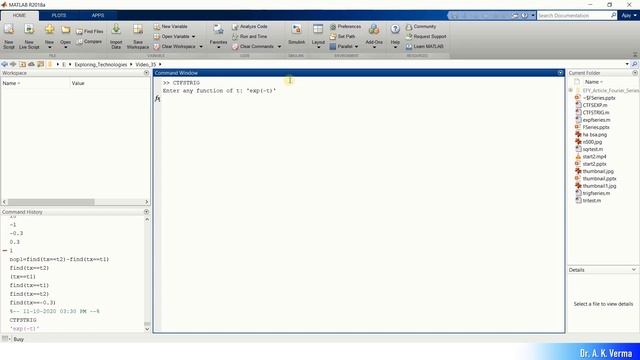Screen dimensions: 640x360
Task: Select expfseries.m file
Action: pyautogui.click(x=596, y=120)
